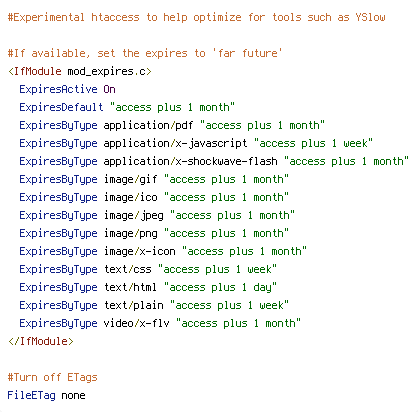This screenshot has width=418, height=412.
Task: Click the image/ico MIME type
Action: [130, 197]
